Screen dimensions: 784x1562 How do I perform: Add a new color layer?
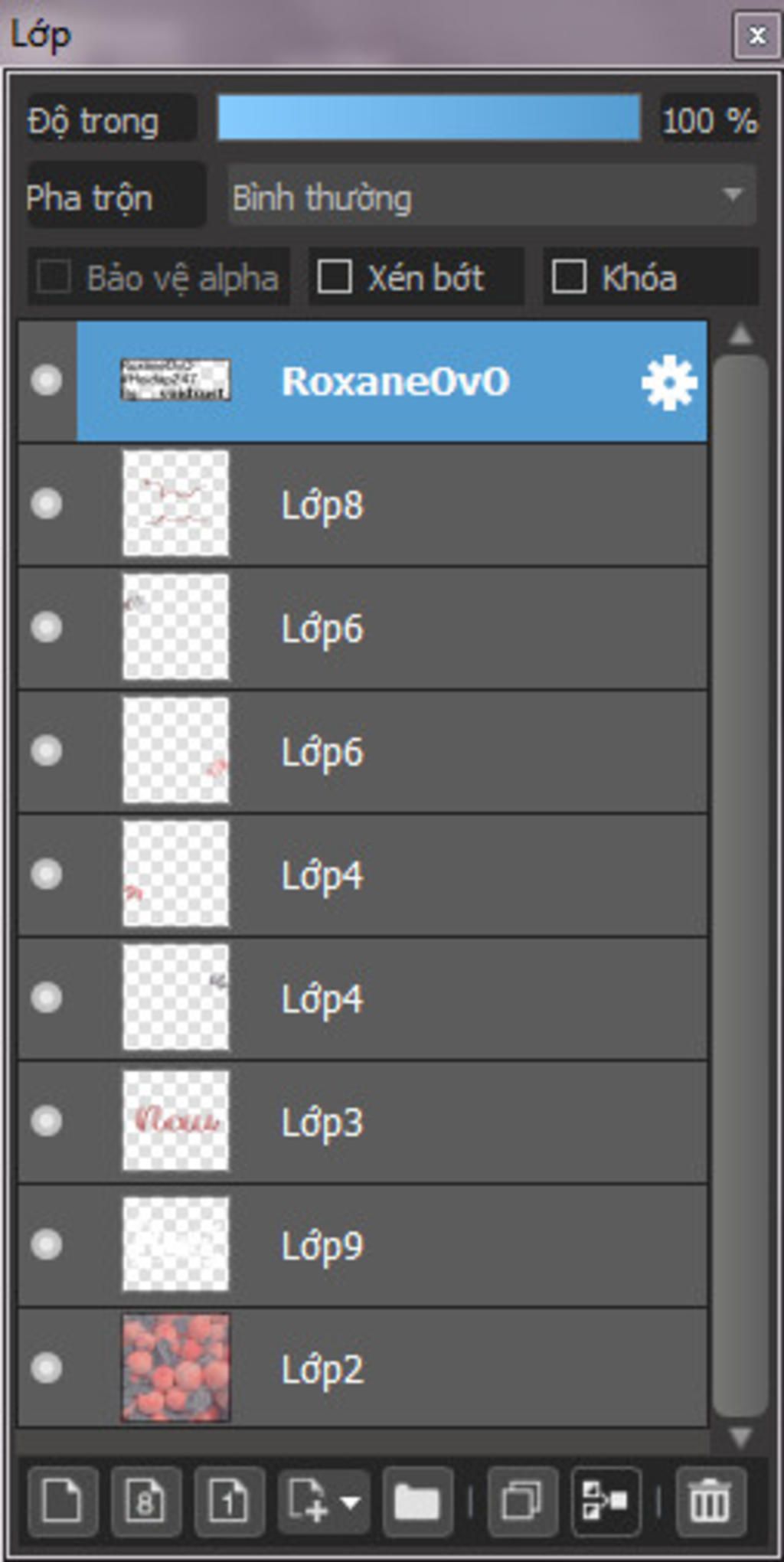coord(63,1502)
